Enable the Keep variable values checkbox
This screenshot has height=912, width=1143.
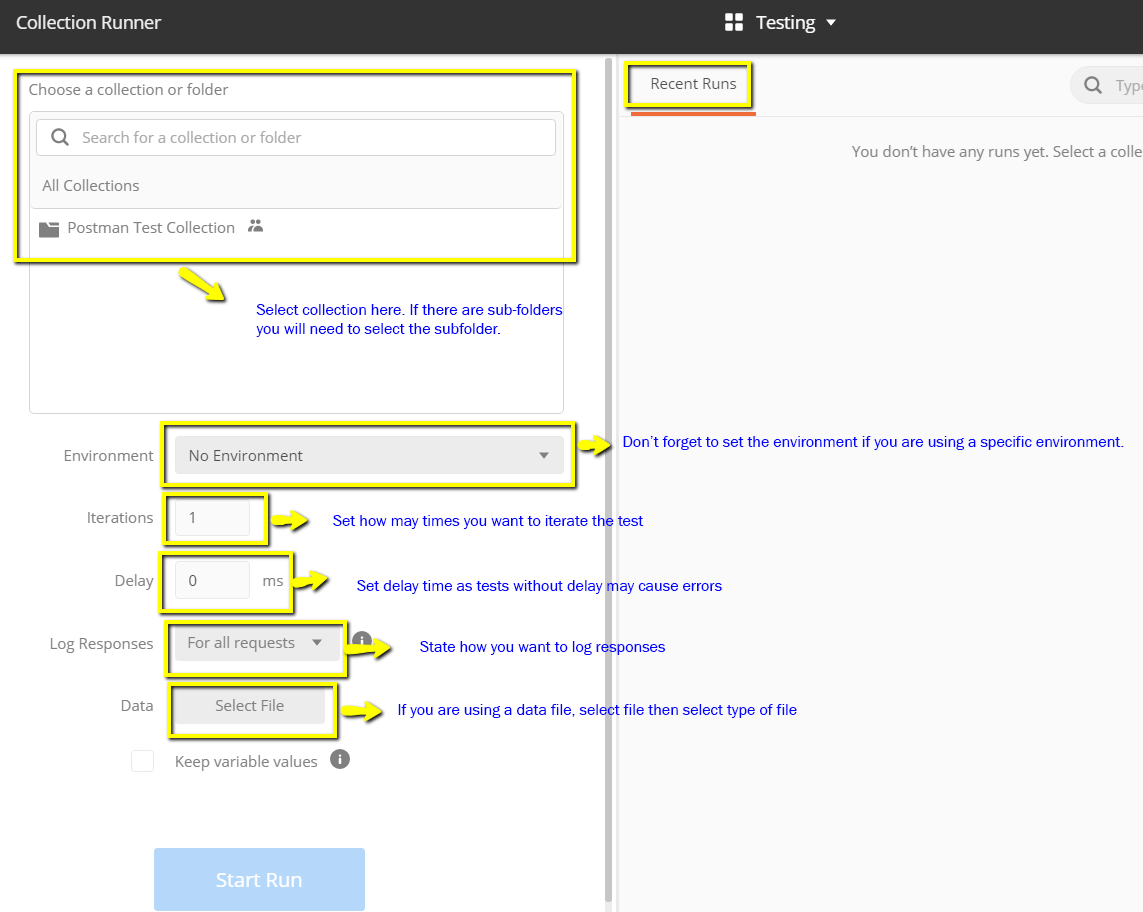pyautogui.click(x=142, y=761)
